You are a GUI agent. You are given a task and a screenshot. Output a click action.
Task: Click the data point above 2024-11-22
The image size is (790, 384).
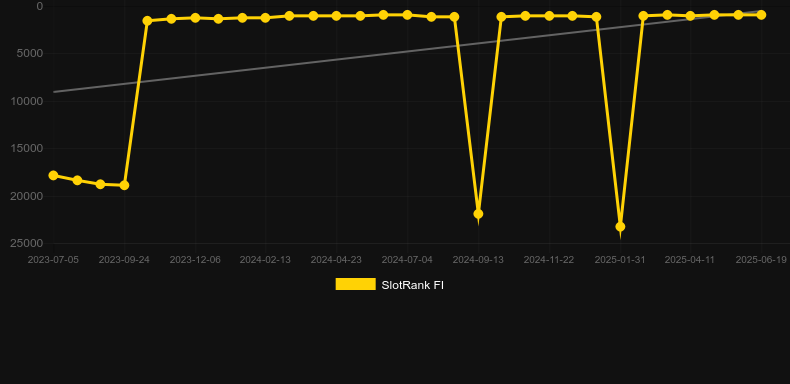549,16
